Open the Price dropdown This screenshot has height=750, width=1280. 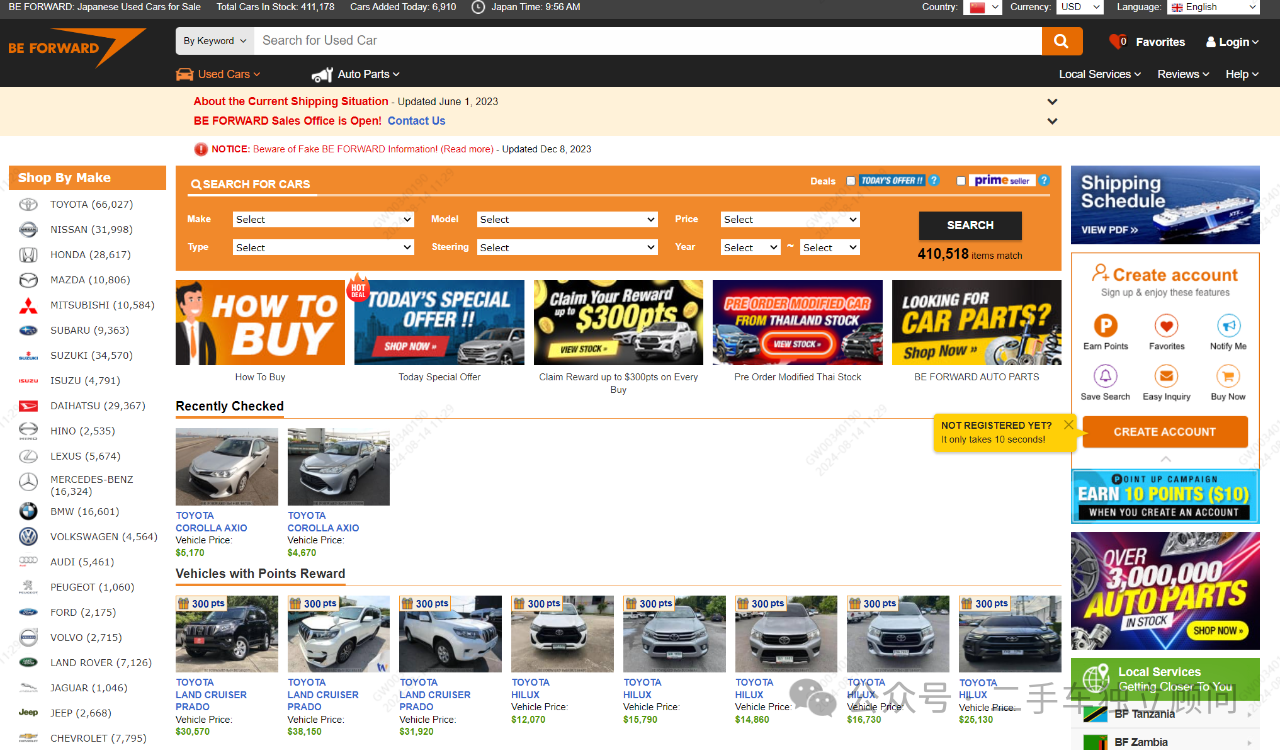pyautogui.click(x=790, y=220)
